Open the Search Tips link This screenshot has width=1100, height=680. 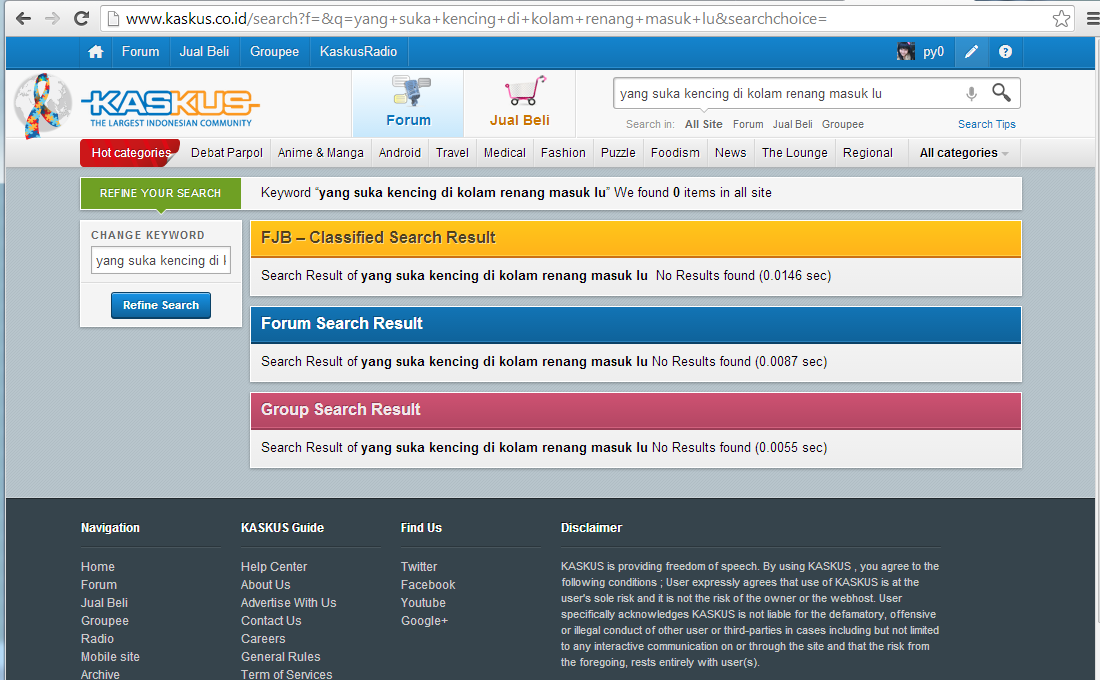tap(986, 124)
